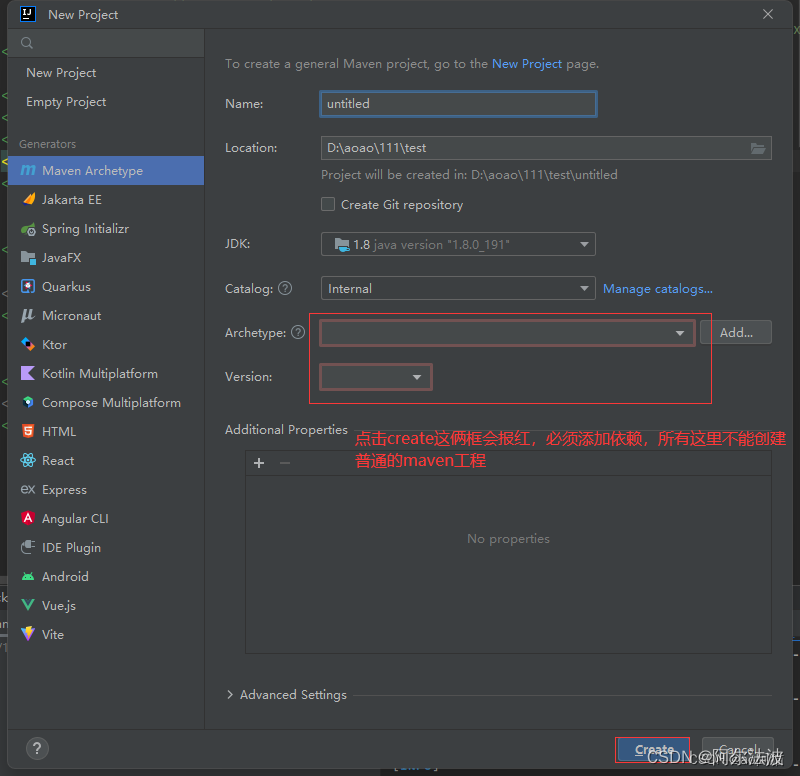Remove property with minus icon
This screenshot has width=800, height=776.
tap(285, 463)
